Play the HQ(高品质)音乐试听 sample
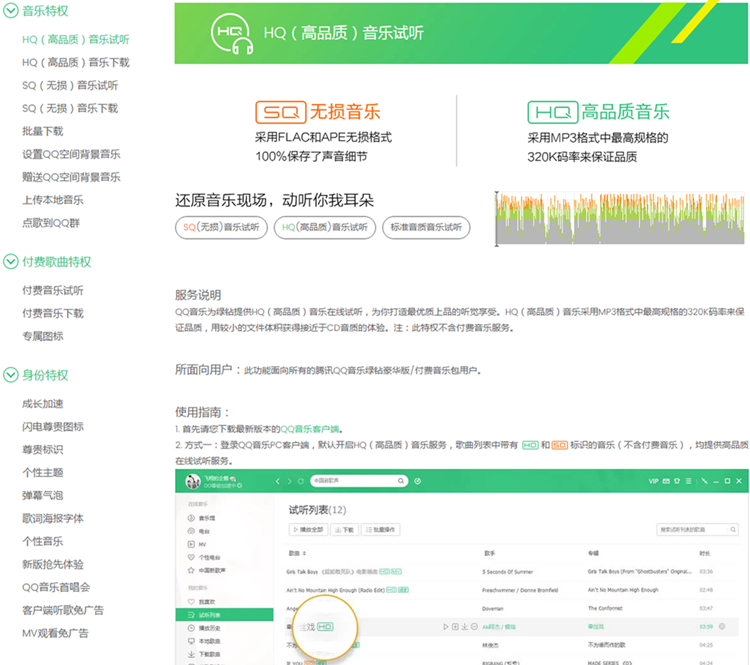The image size is (750, 665). pos(325,227)
